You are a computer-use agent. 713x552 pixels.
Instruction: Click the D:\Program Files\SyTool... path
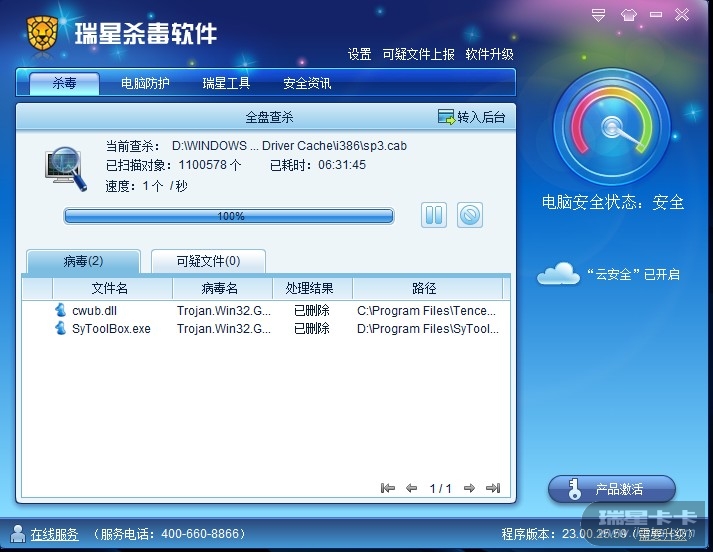[x=428, y=328]
